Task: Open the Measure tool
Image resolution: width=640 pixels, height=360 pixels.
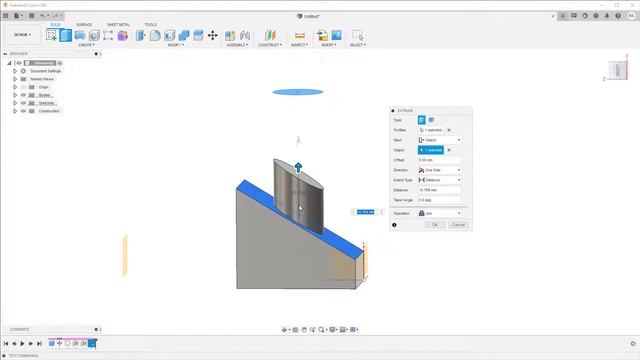Action: pos(300,36)
